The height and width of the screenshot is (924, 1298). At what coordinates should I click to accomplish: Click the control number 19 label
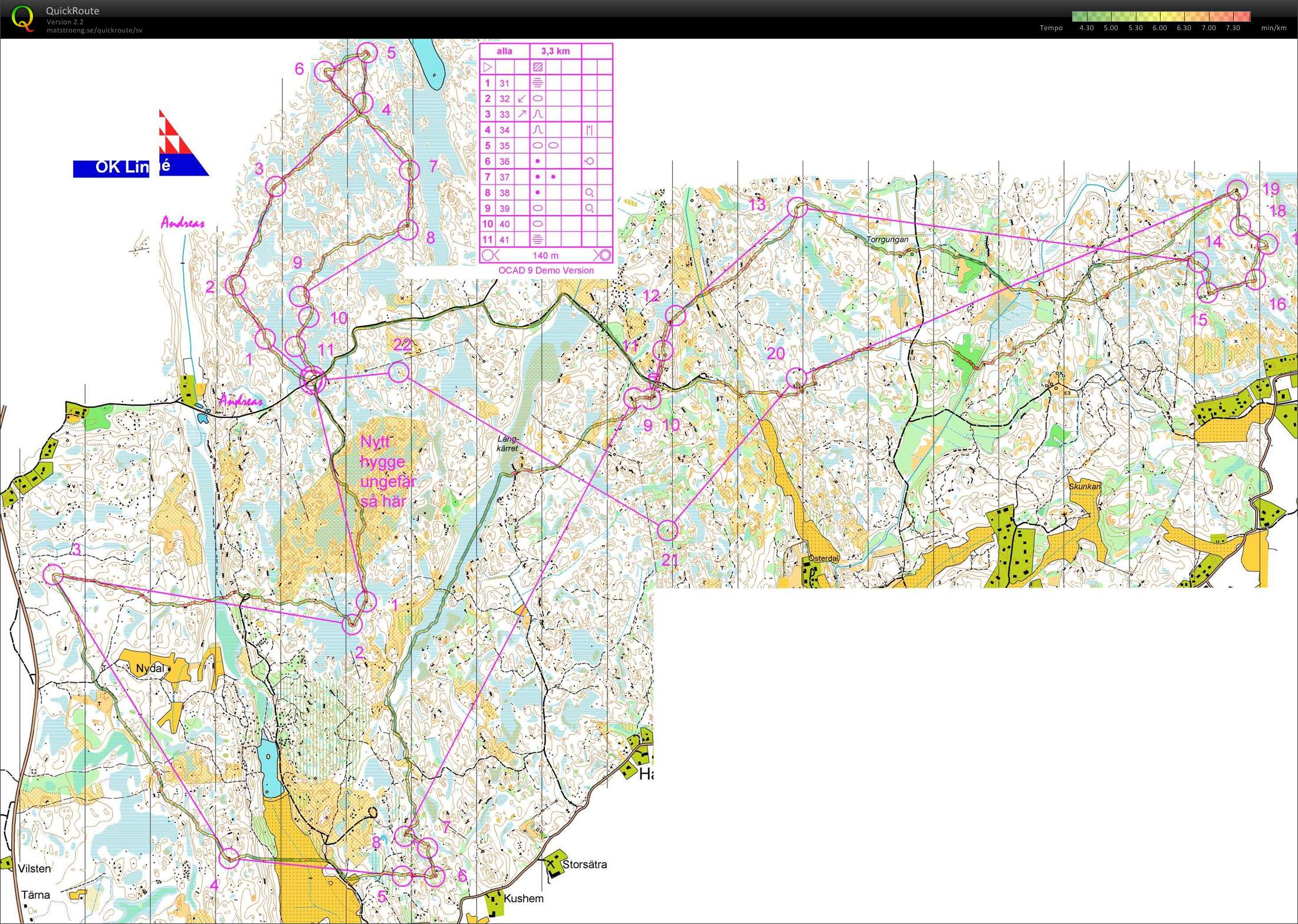click(1271, 189)
